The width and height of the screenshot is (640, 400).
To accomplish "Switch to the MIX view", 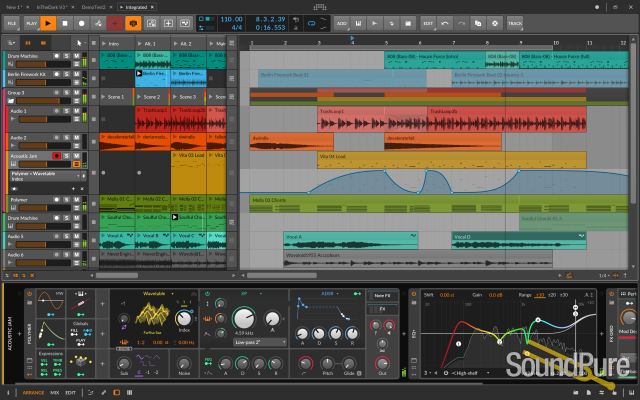I will (55, 393).
